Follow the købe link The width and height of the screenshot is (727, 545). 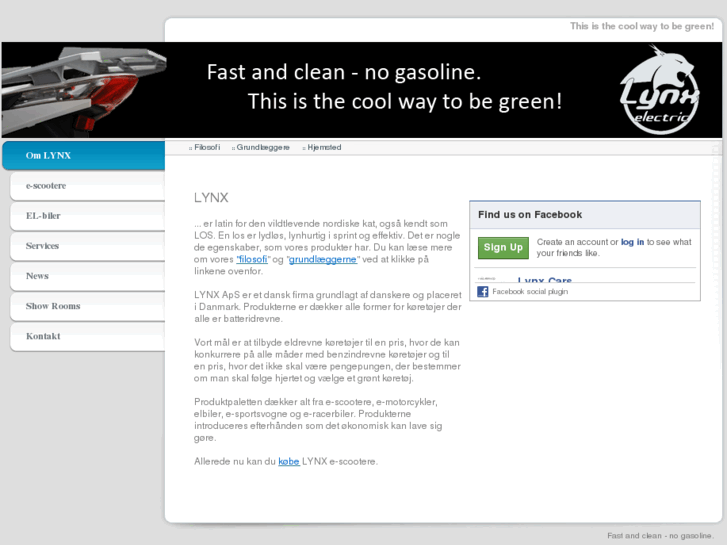(289, 462)
